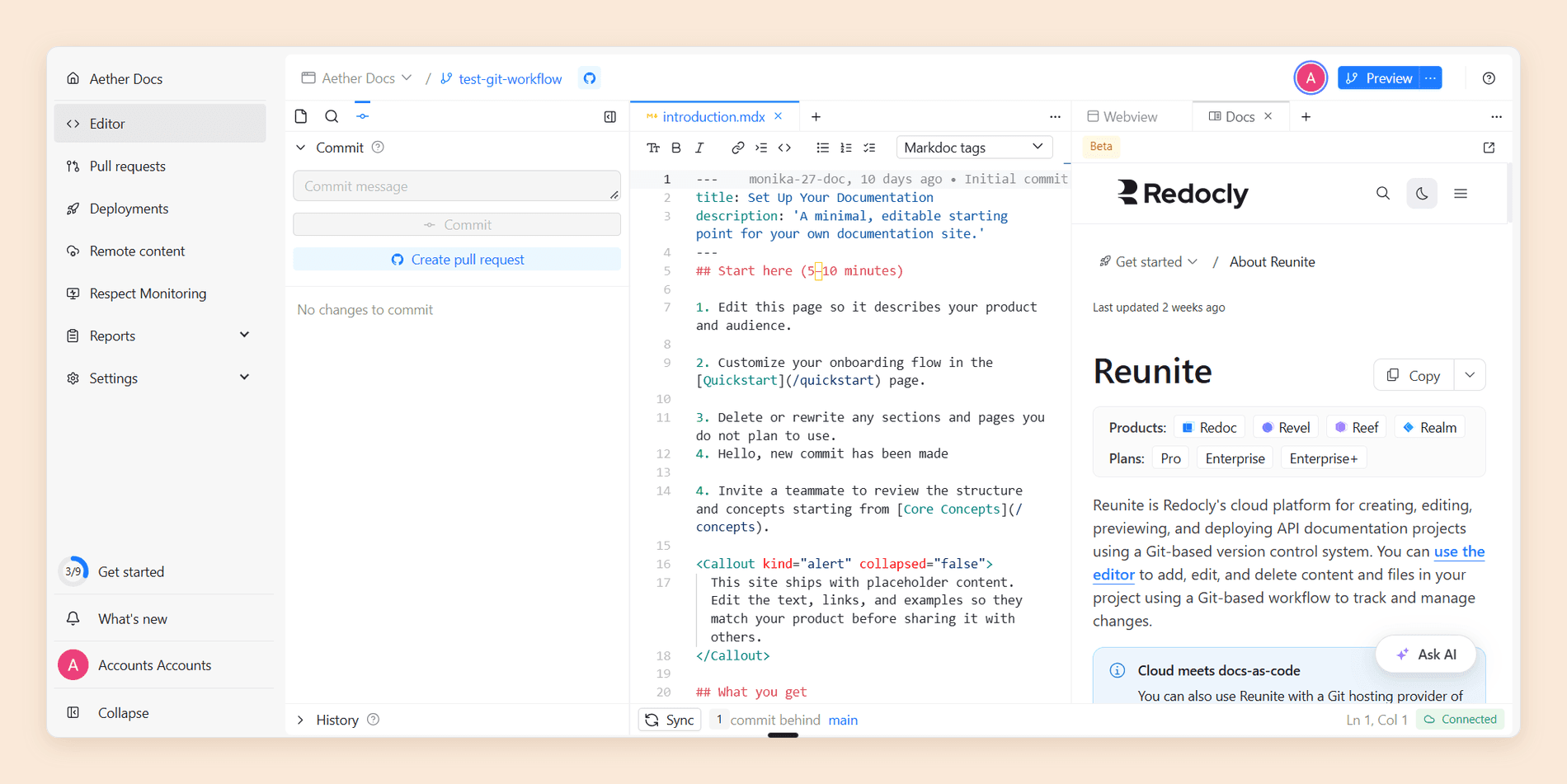Insert a numbered list
The image size is (1567, 784).
coord(845,148)
